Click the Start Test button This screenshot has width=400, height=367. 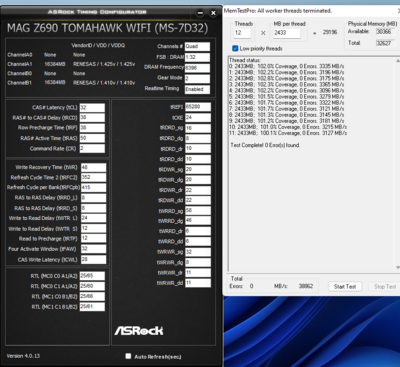coord(345,286)
